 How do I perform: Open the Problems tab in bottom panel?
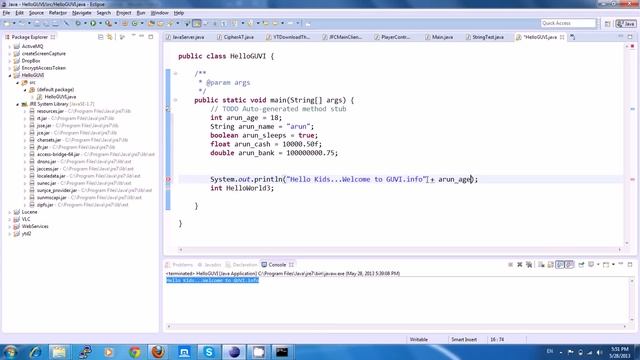(179, 265)
